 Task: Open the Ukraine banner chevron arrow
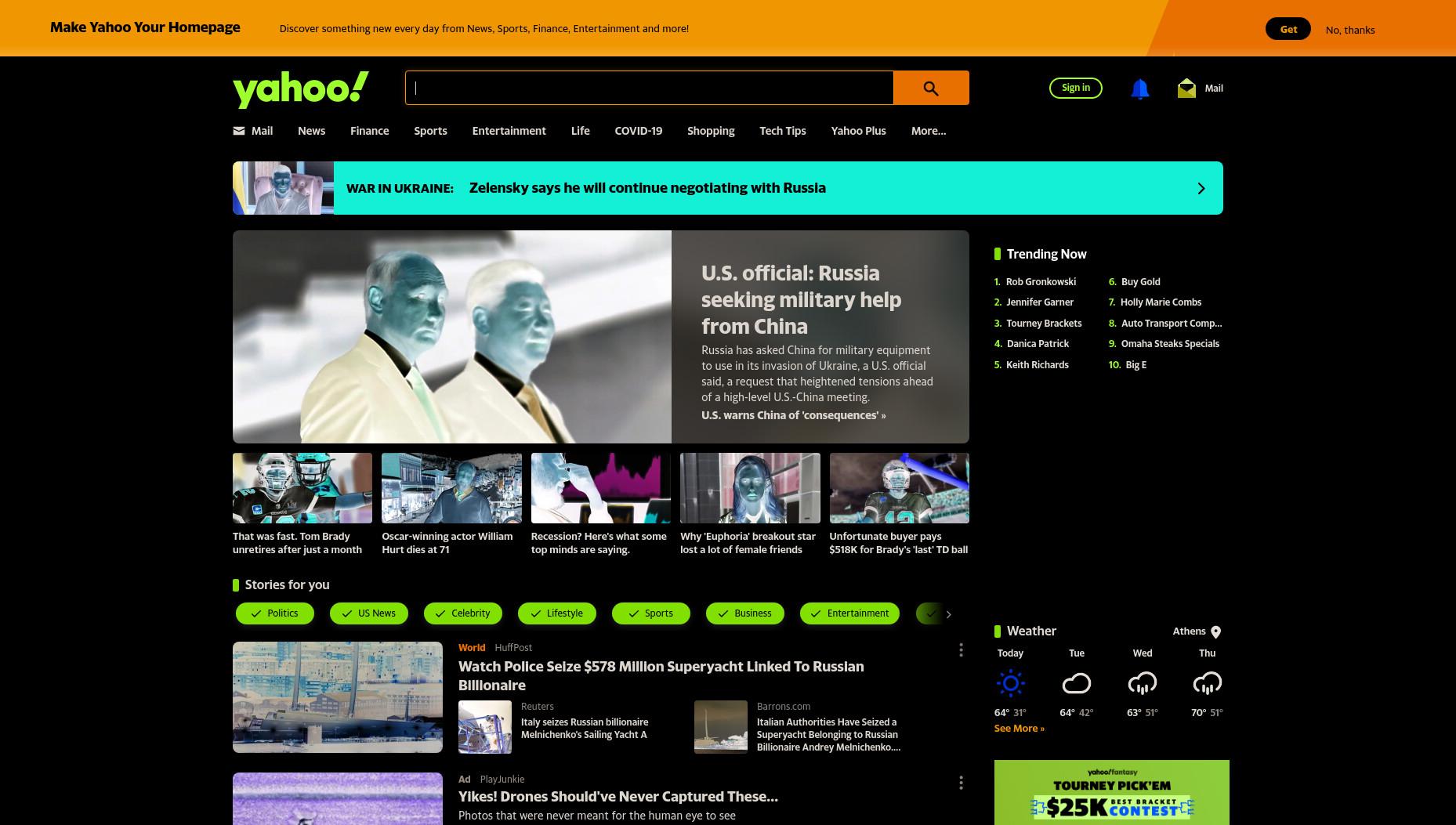pyautogui.click(x=1201, y=188)
